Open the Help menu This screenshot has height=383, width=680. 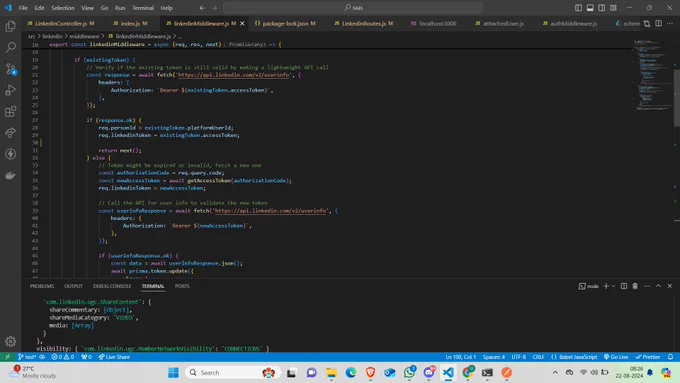pyautogui.click(x=167, y=8)
